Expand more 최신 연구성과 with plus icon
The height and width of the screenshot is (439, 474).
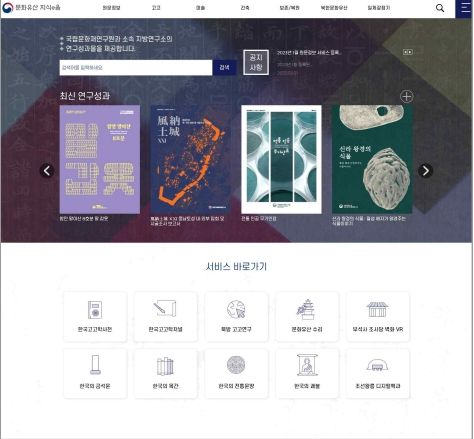coord(406,97)
